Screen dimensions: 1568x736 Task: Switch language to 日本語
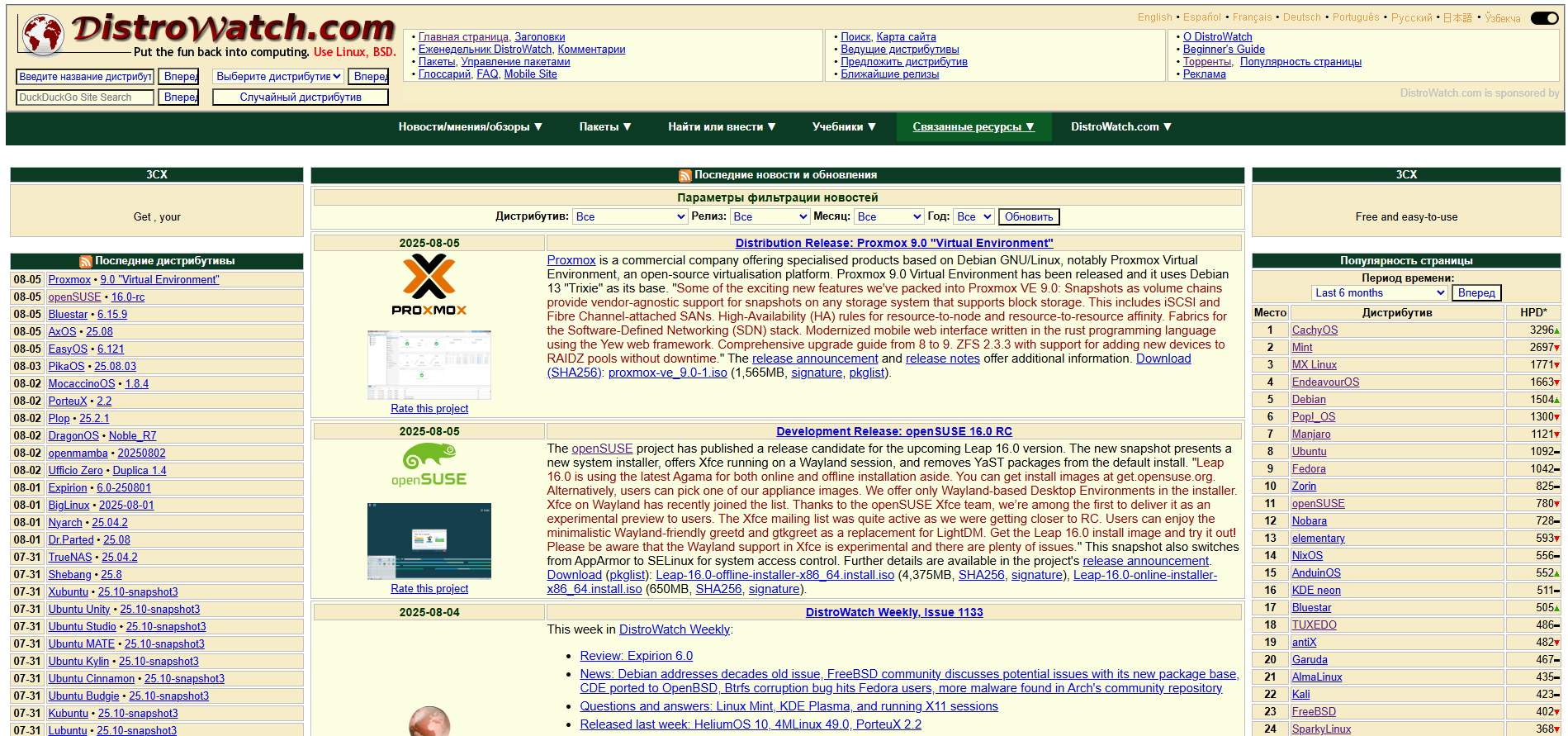1457,17
